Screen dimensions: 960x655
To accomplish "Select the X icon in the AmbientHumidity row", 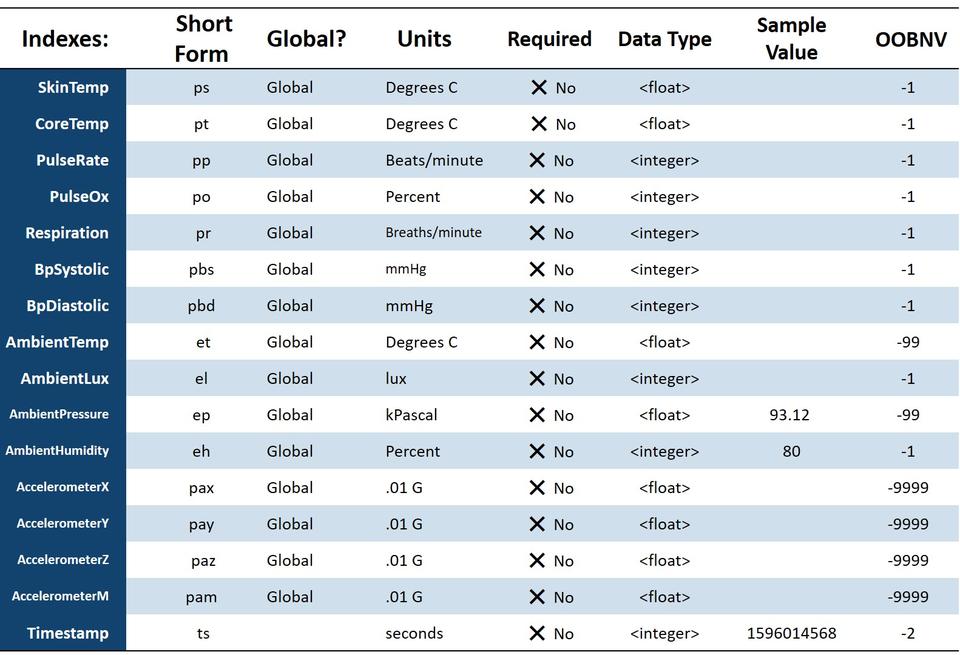I will [537, 451].
